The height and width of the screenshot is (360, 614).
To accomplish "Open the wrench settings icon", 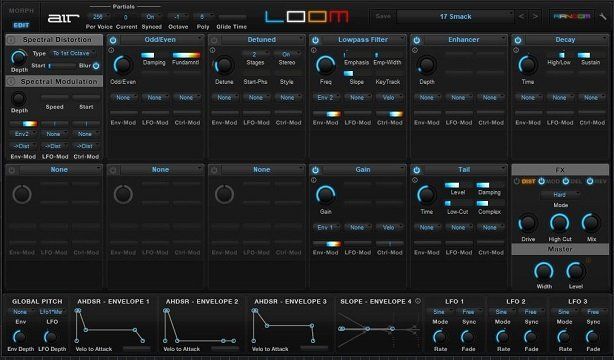I will point(603,16).
